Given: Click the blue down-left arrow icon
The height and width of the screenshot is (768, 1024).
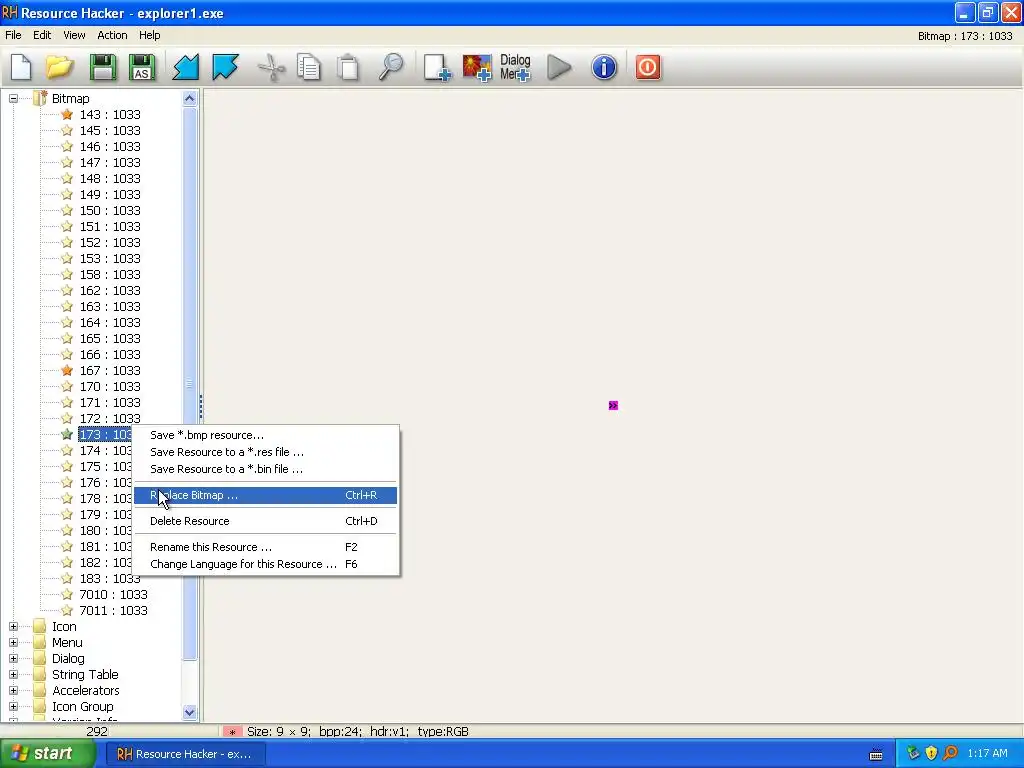Looking at the screenshot, I should point(185,67).
